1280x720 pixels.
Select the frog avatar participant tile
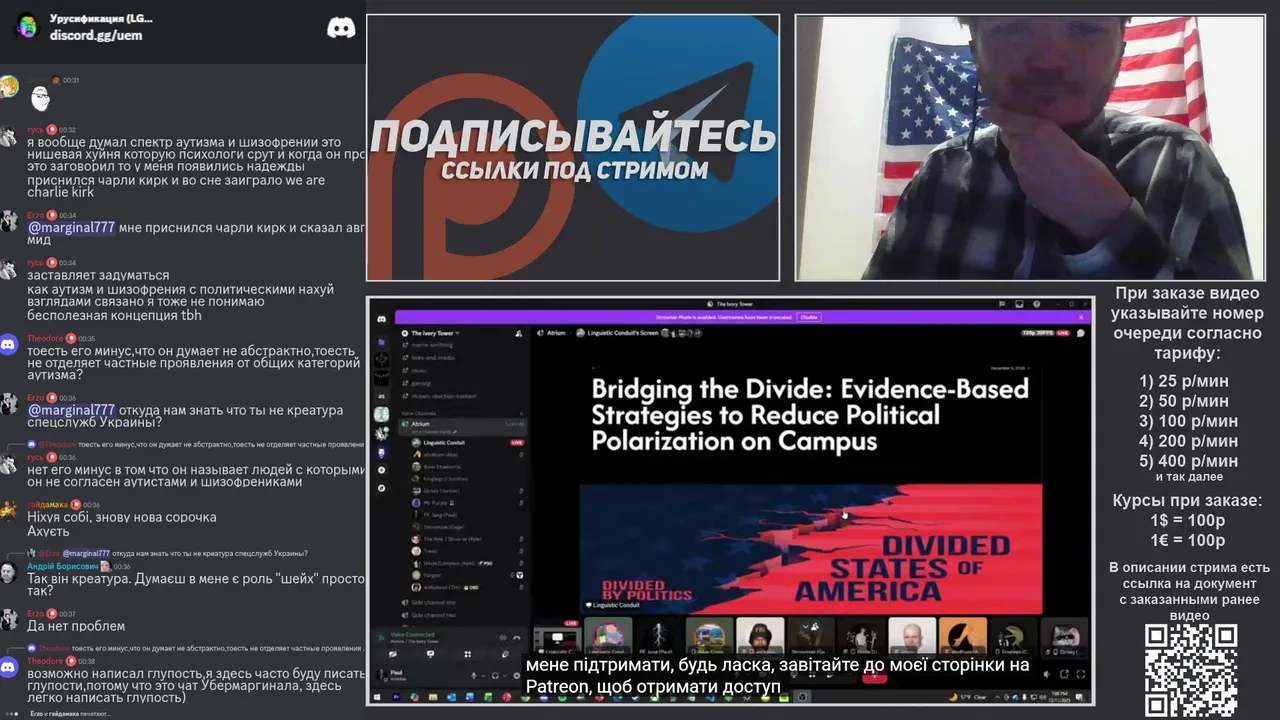pos(1014,637)
